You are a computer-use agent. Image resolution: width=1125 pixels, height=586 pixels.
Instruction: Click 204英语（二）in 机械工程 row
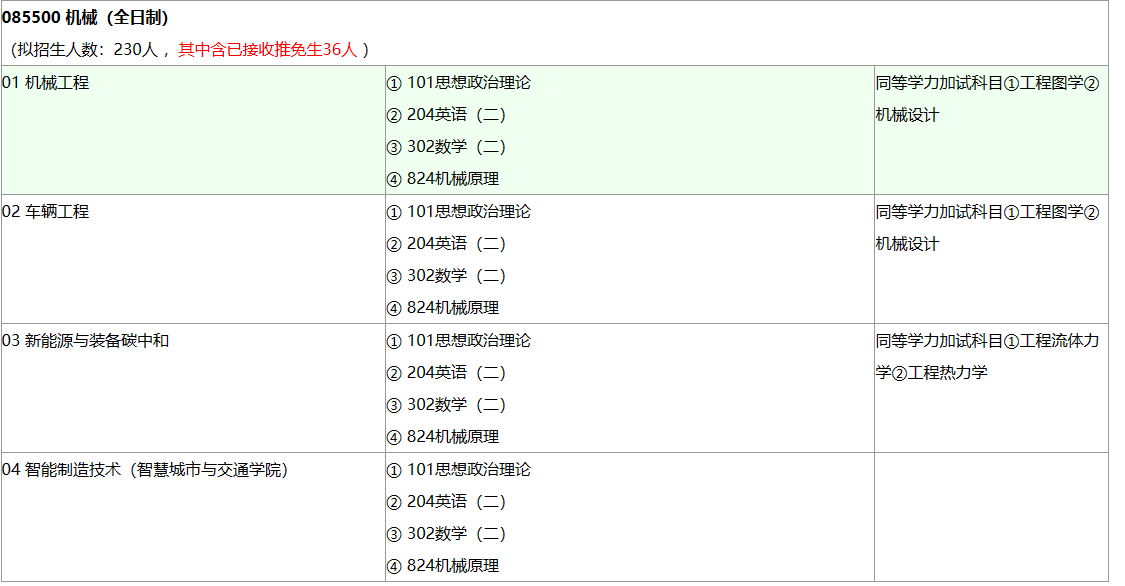pyautogui.click(x=446, y=115)
